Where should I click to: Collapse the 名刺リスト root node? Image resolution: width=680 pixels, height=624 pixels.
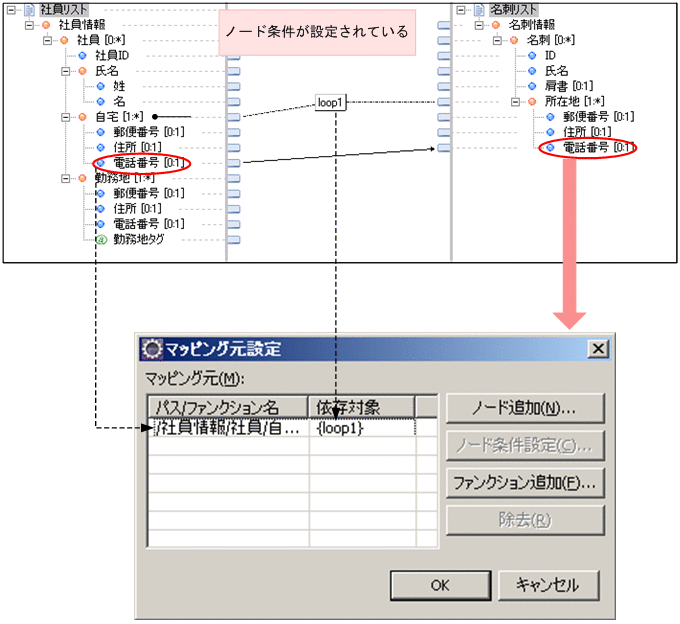461,9
